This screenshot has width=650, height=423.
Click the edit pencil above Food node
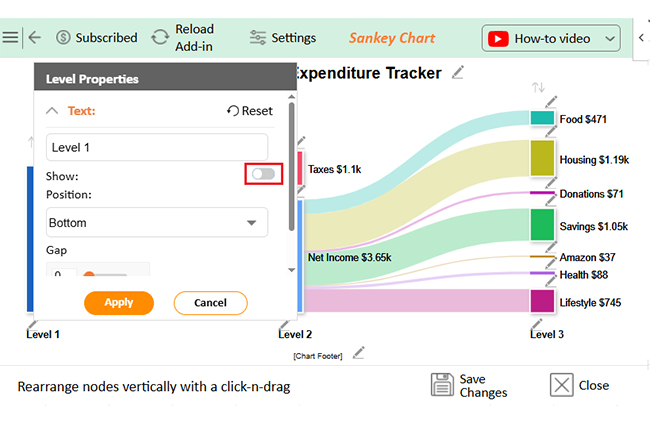pos(551,101)
